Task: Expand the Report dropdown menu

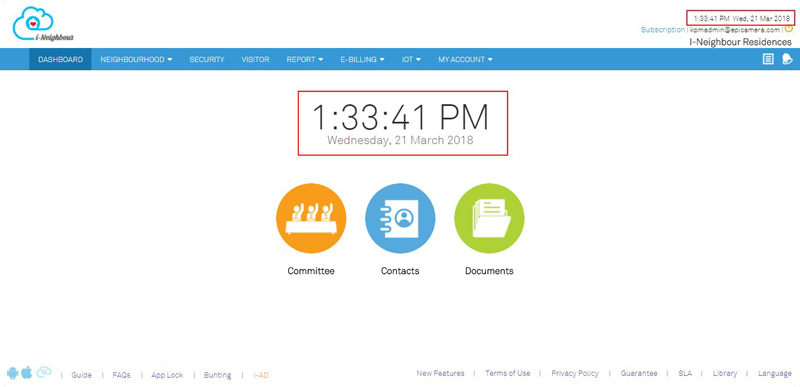Action: pos(305,60)
